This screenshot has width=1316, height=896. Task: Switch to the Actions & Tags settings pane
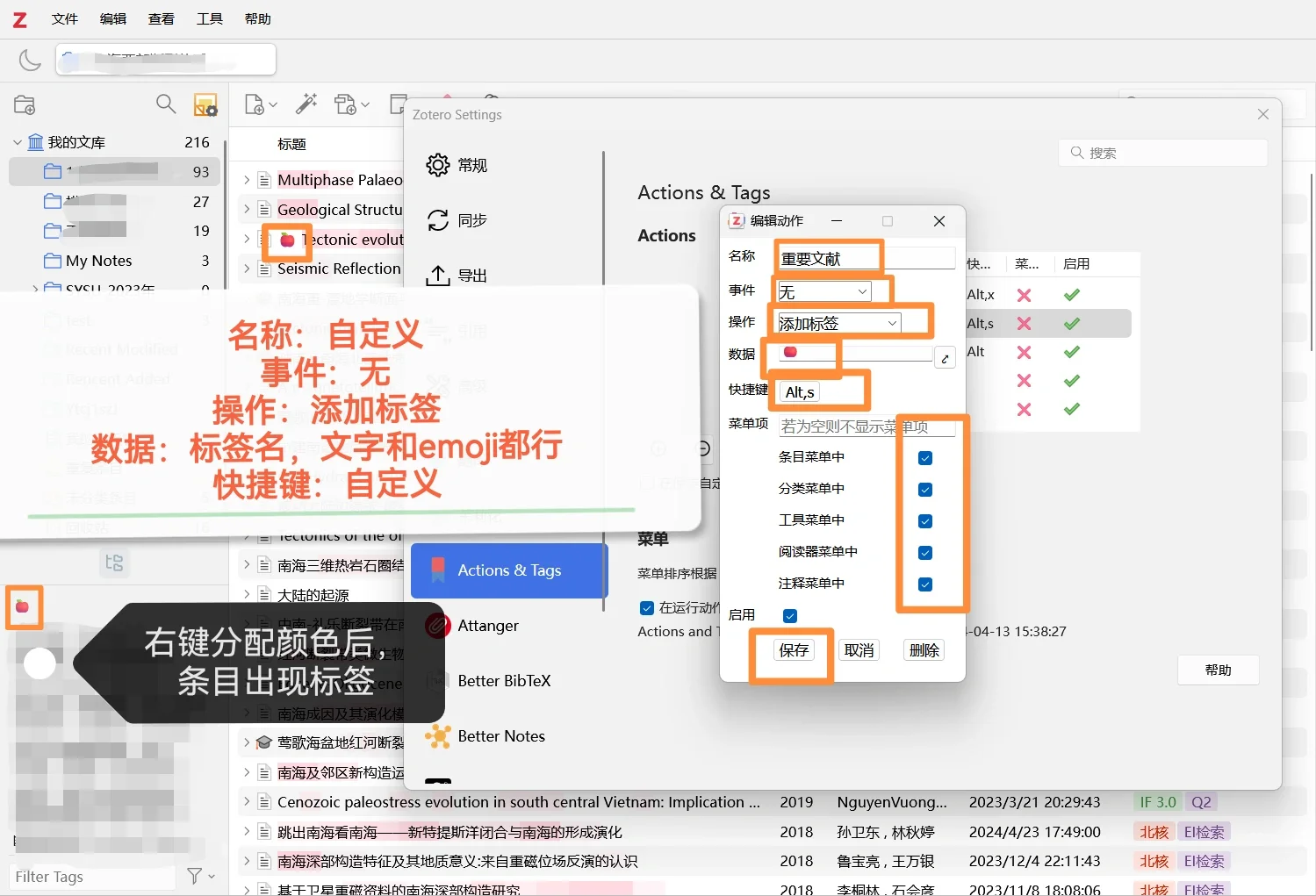pos(508,570)
